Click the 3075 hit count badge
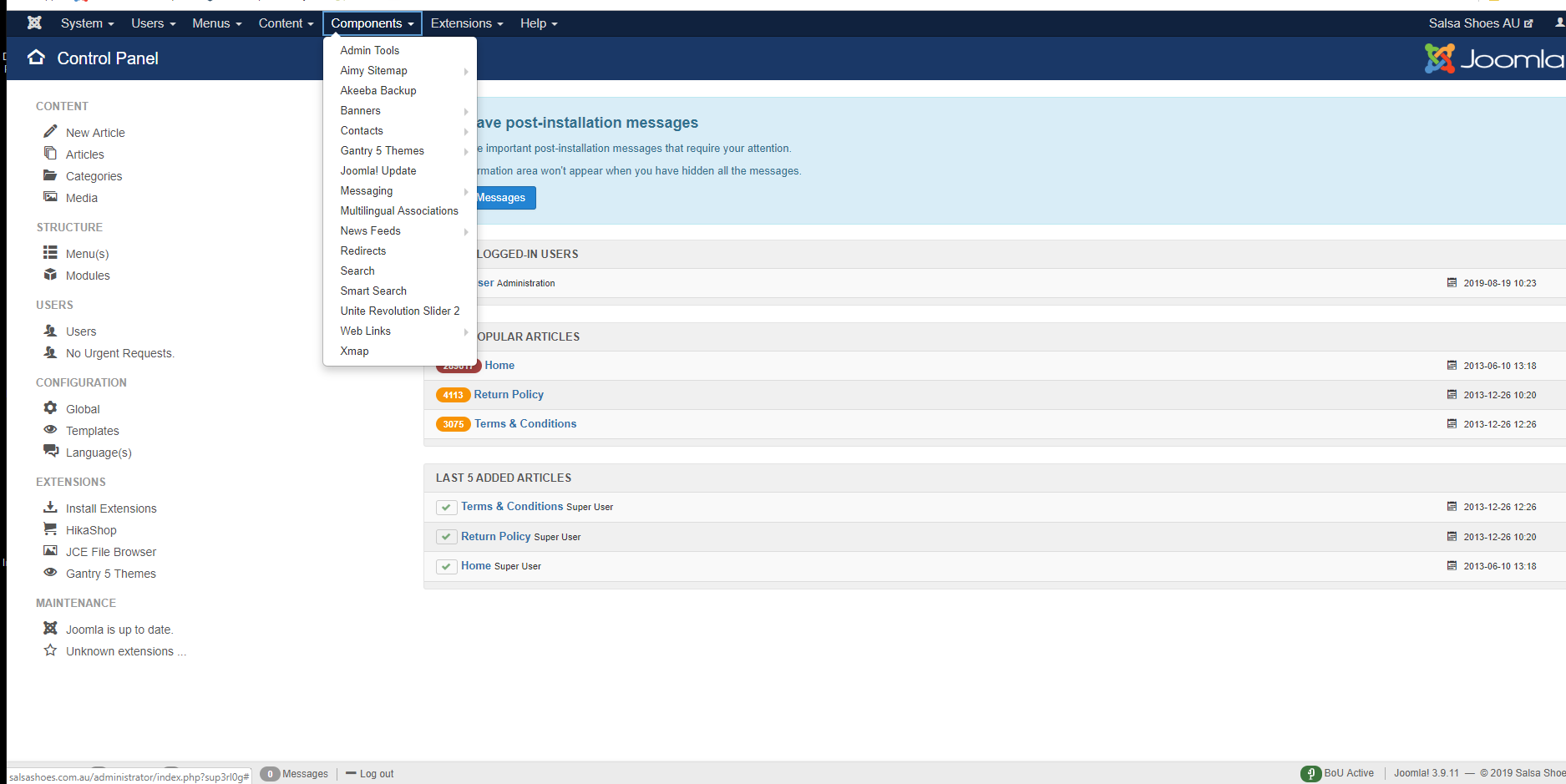This screenshot has width=1566, height=784. click(453, 424)
